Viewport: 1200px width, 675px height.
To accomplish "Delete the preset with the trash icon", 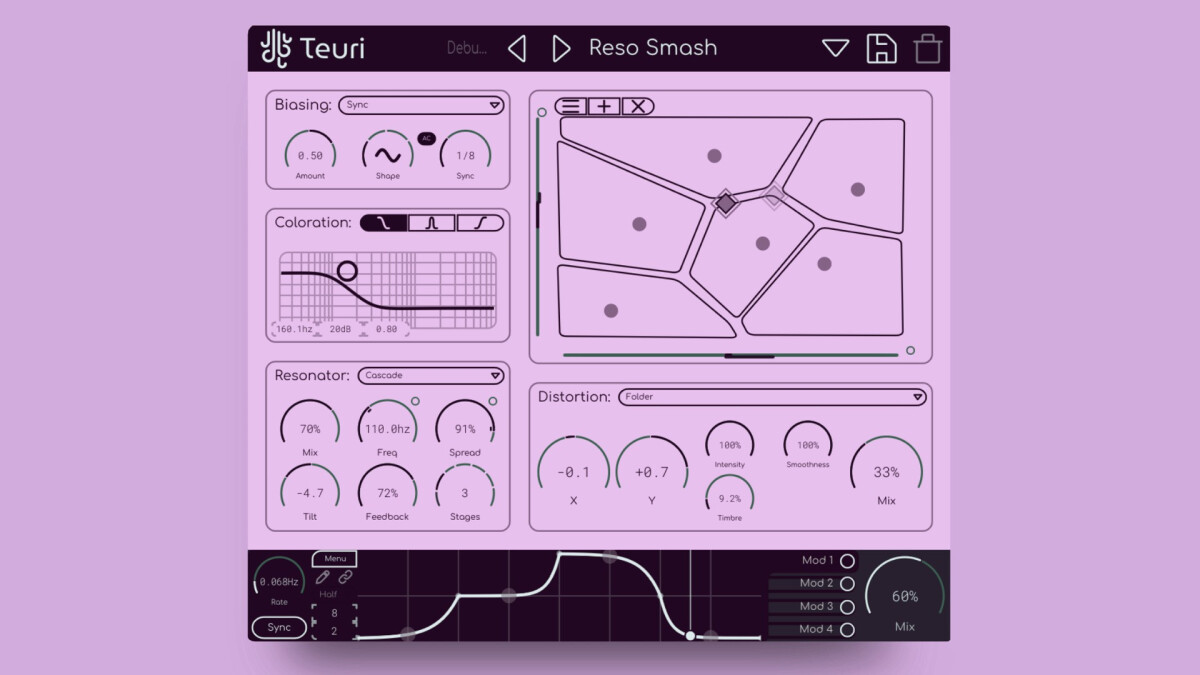I will (926, 47).
